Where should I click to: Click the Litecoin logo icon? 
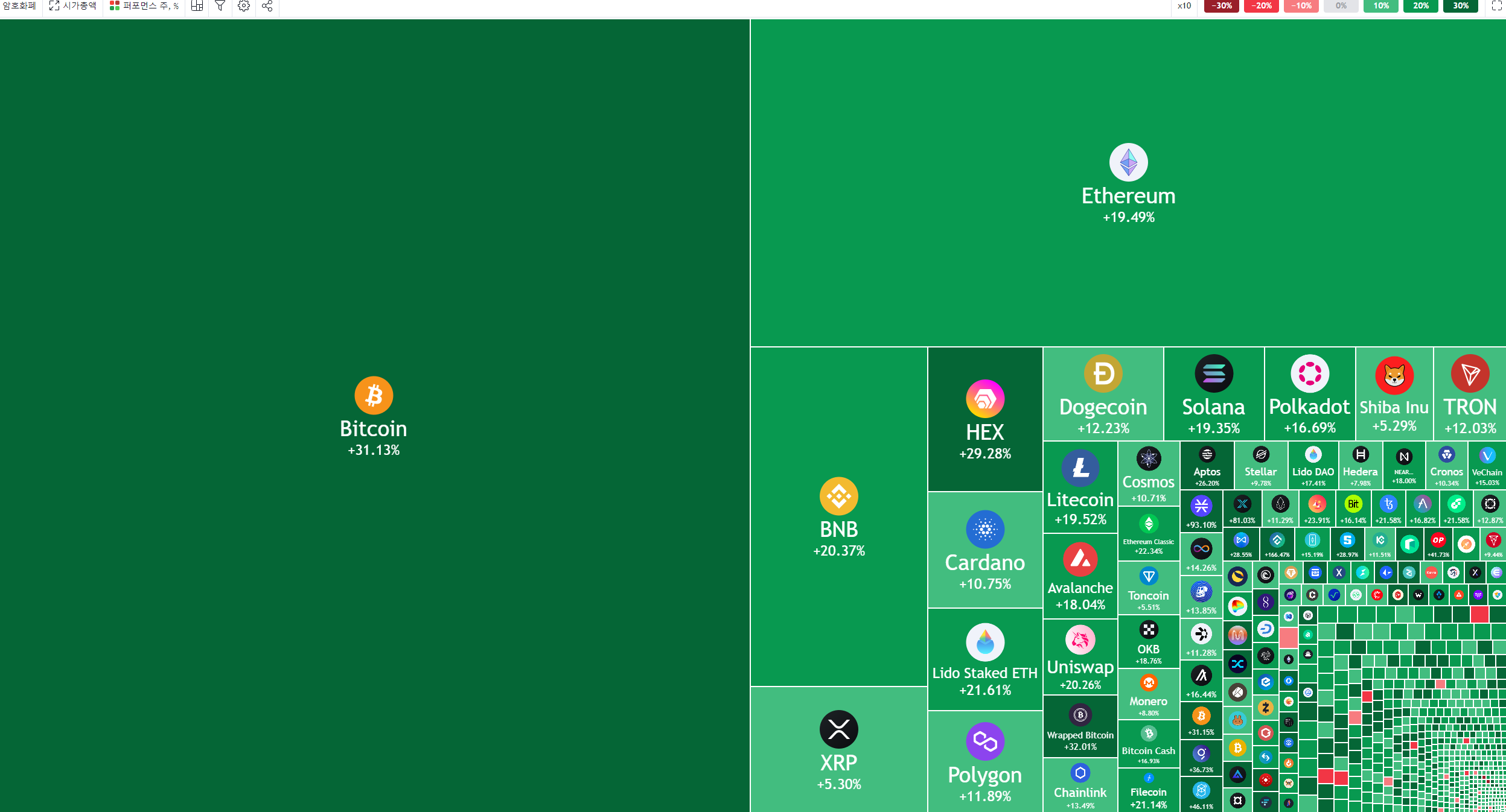1080,468
